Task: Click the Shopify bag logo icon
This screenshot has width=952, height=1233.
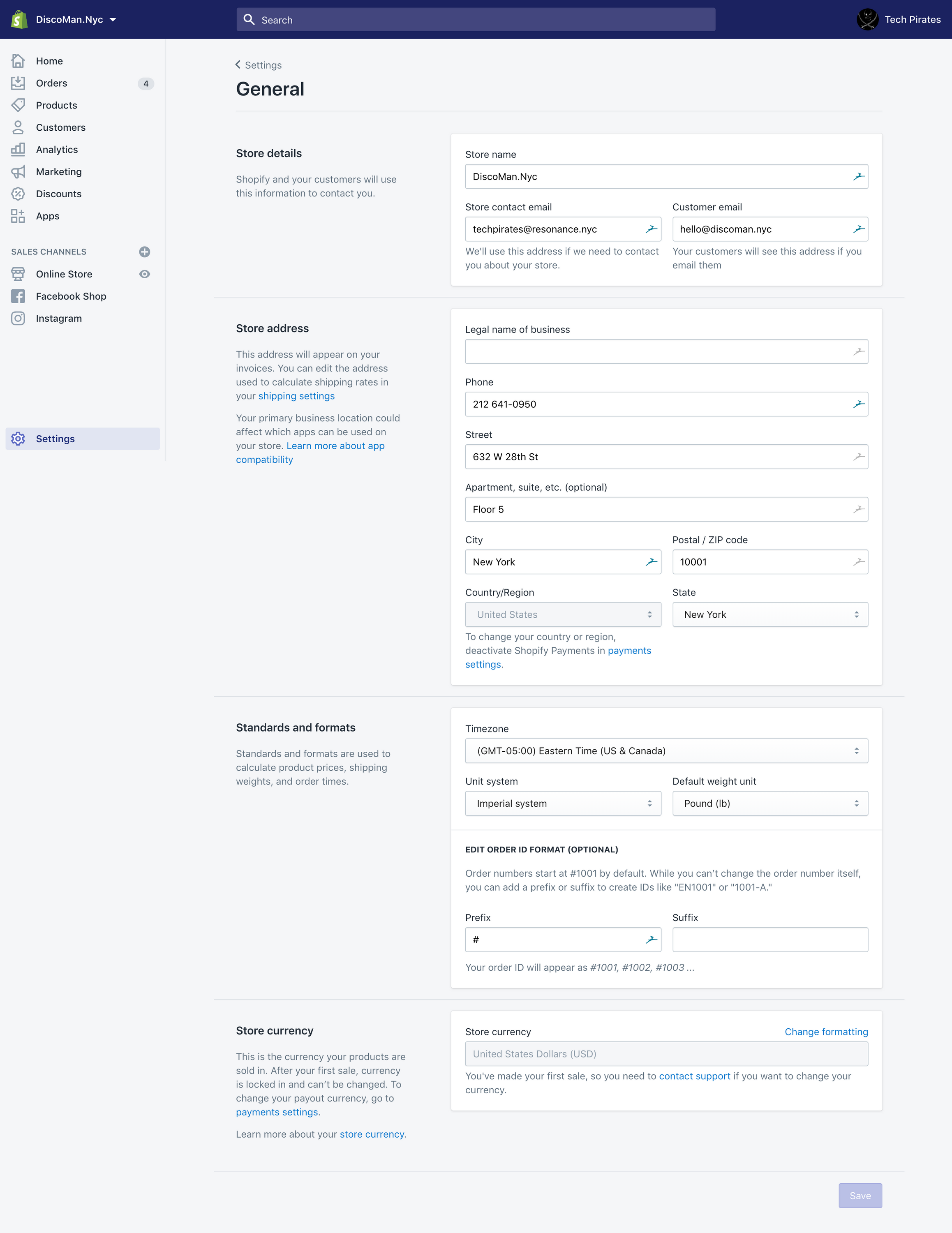Action: coord(19,19)
